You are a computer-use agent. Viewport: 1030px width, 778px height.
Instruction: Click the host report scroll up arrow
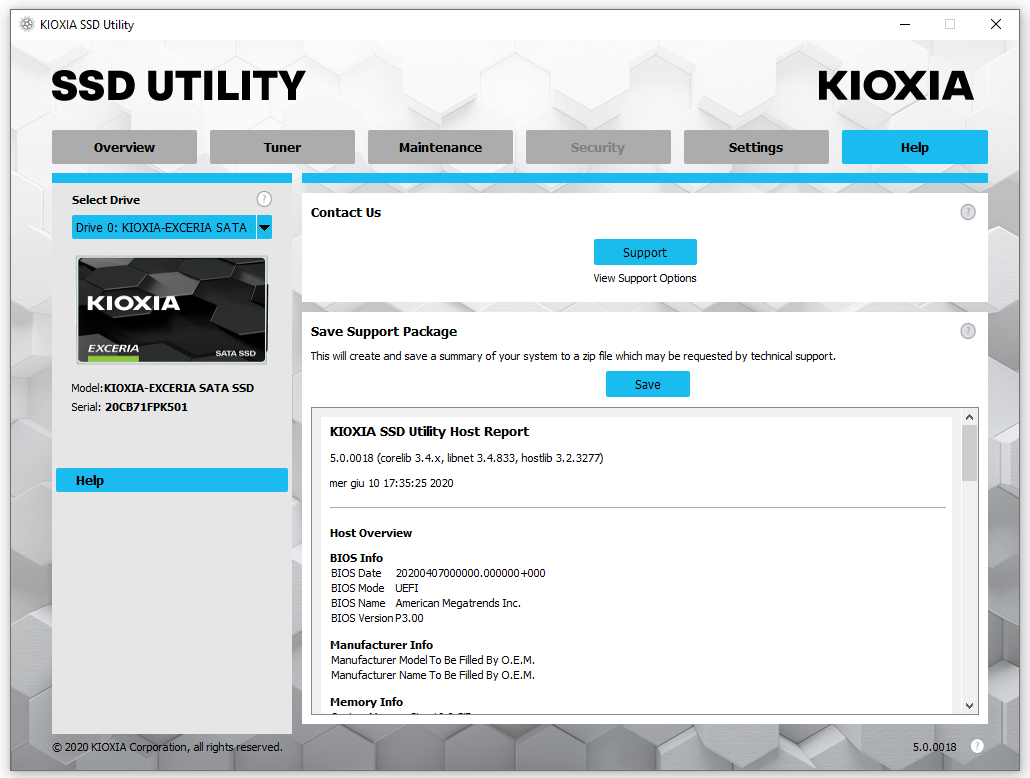pyautogui.click(x=970, y=417)
